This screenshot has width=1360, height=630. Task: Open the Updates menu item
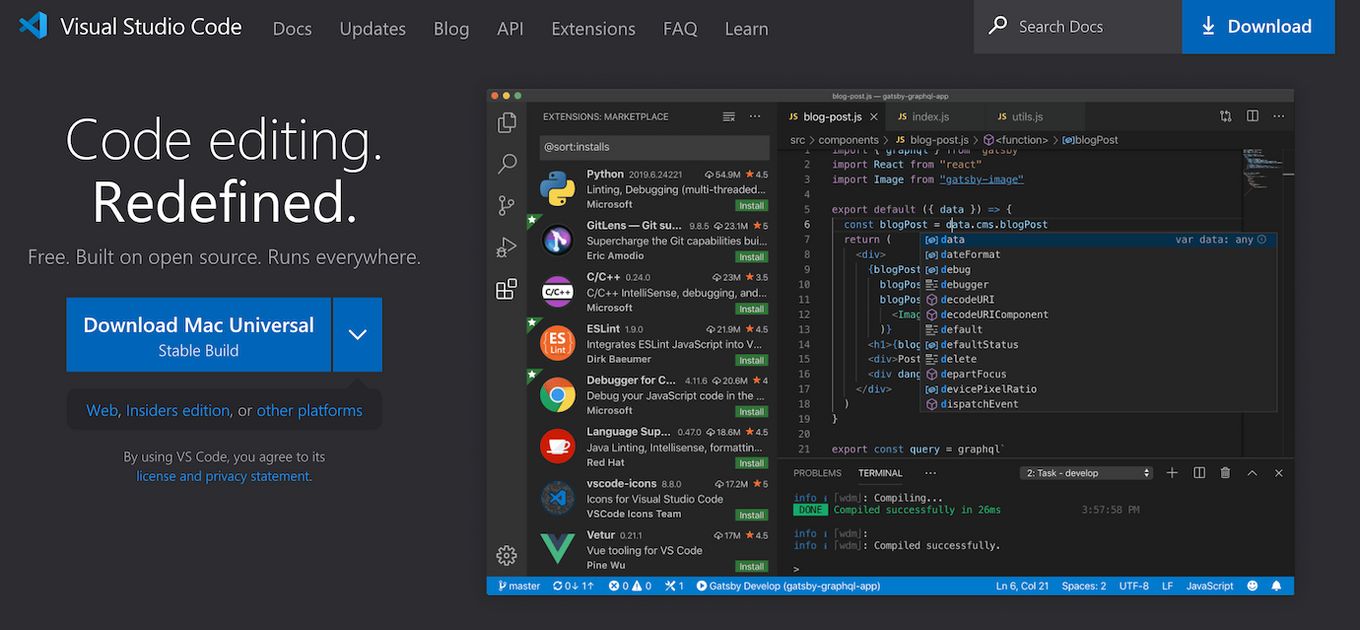[x=372, y=29]
